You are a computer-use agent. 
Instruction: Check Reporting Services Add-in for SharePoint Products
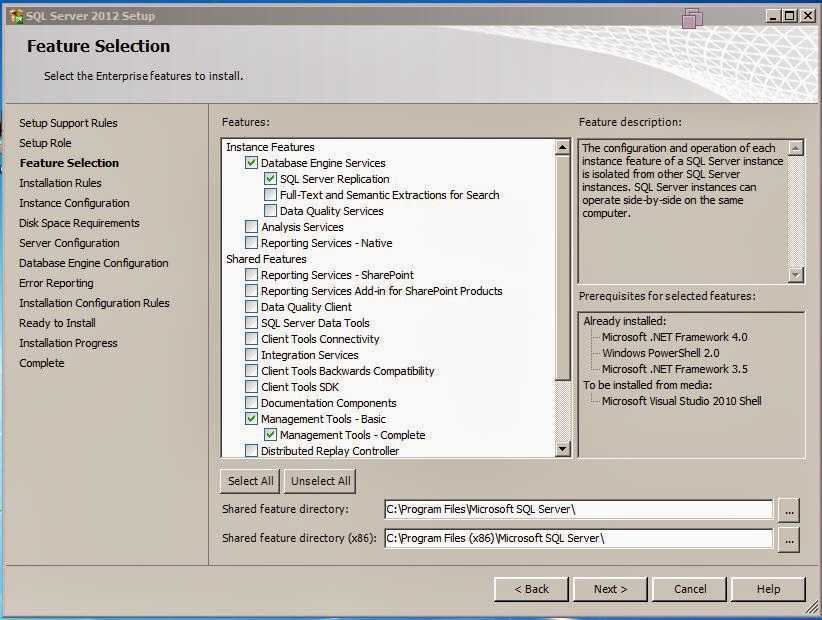251,290
